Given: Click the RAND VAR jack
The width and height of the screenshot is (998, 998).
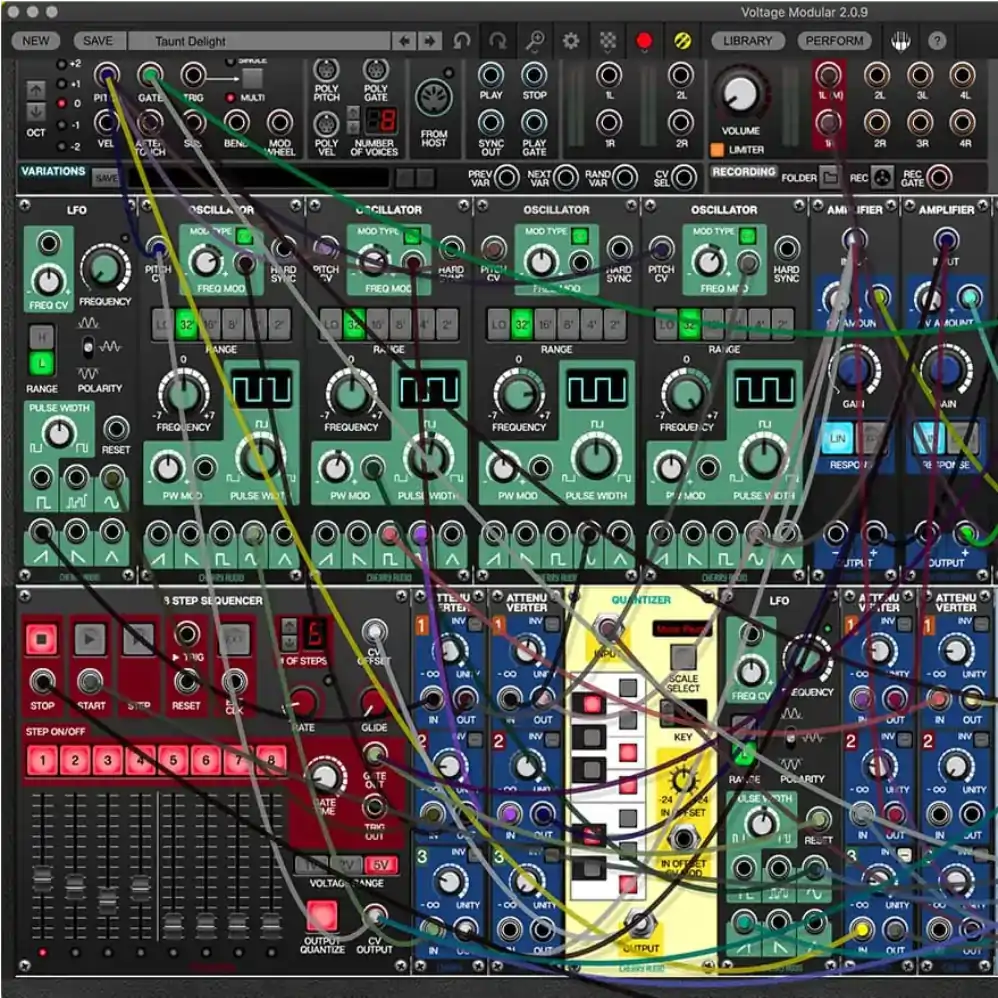Looking at the screenshot, I should (625, 177).
